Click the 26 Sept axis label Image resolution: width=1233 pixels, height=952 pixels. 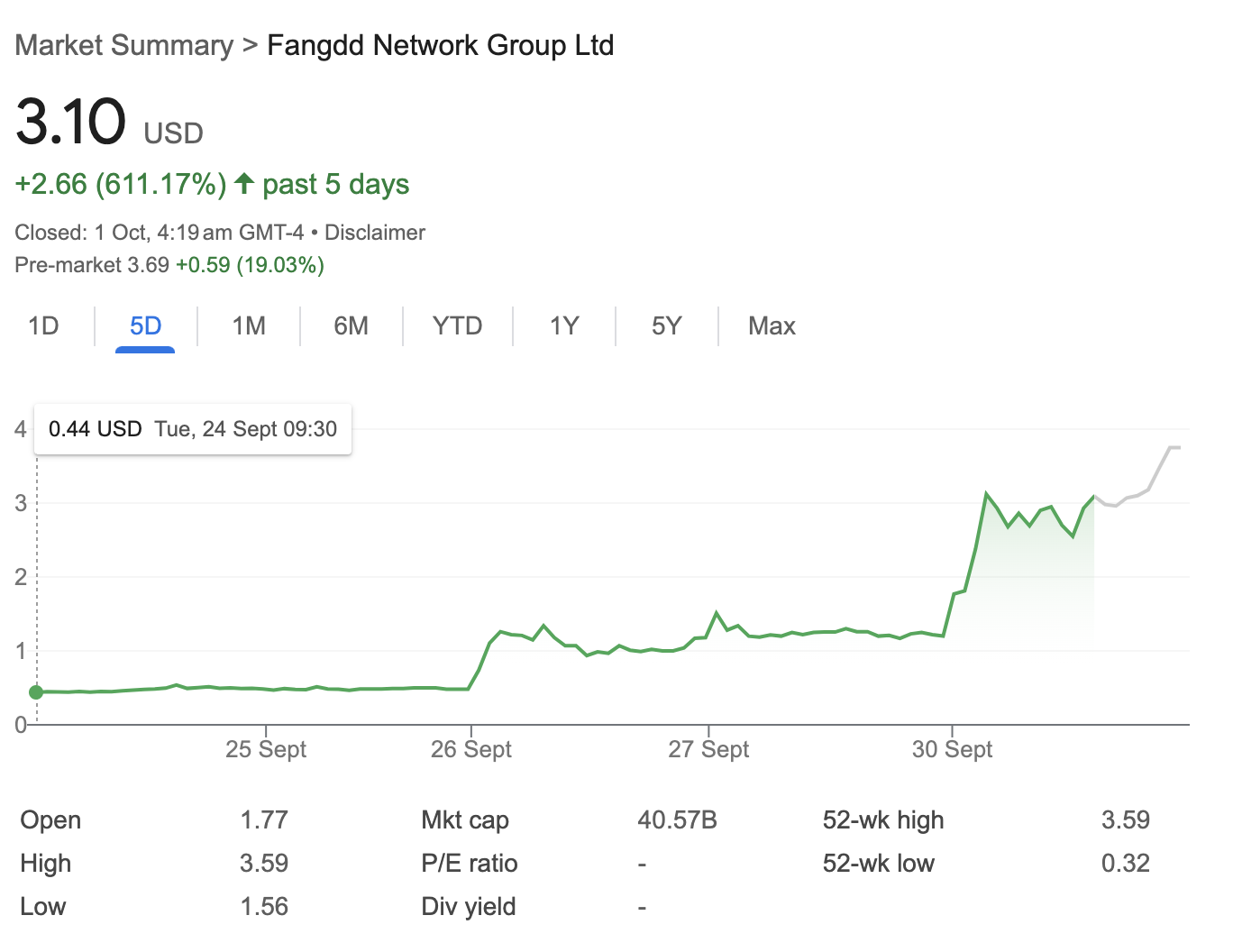click(x=470, y=749)
